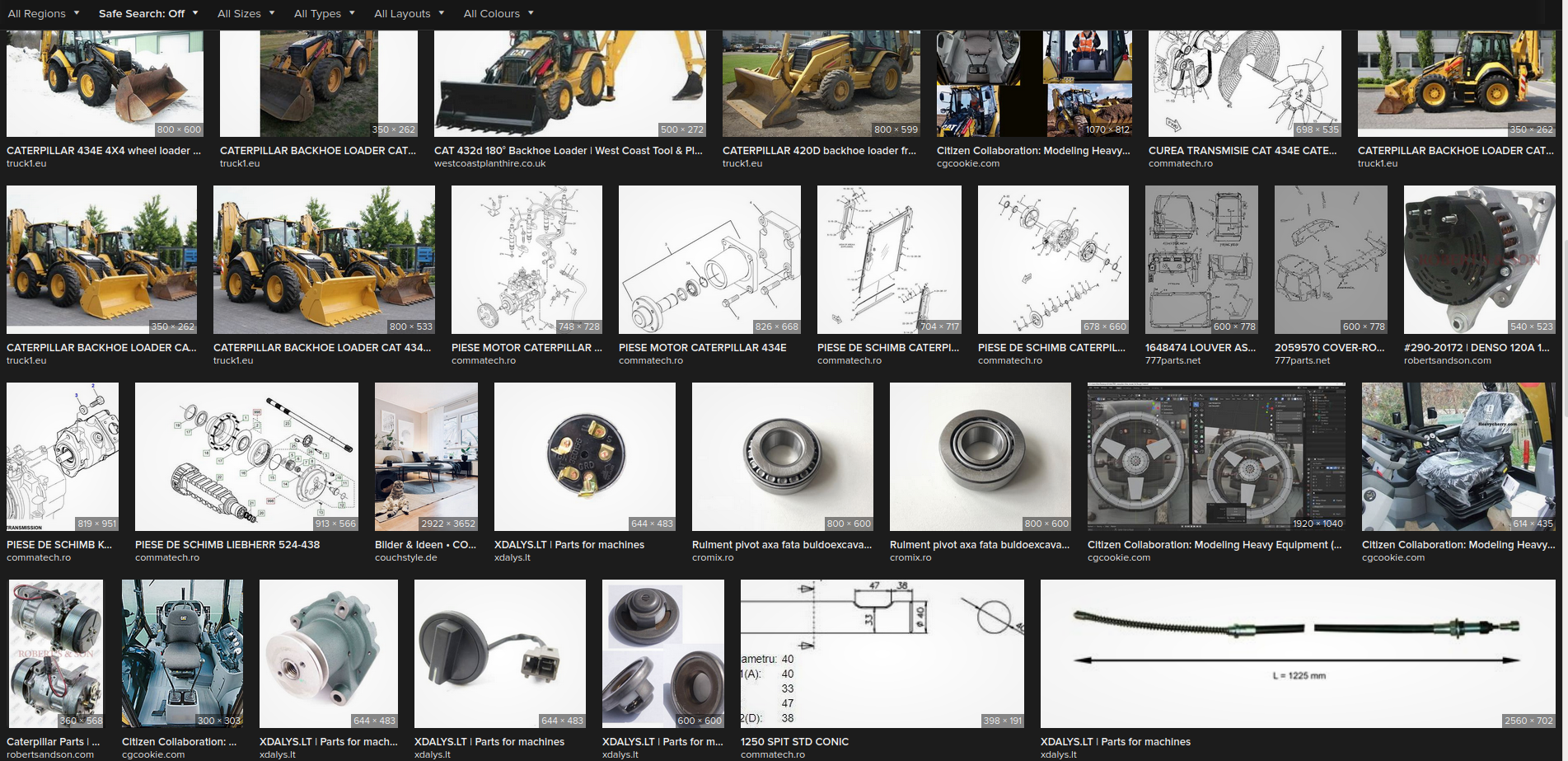
Task: Open the 614 × 435 cab seat image
Action: tap(1458, 457)
